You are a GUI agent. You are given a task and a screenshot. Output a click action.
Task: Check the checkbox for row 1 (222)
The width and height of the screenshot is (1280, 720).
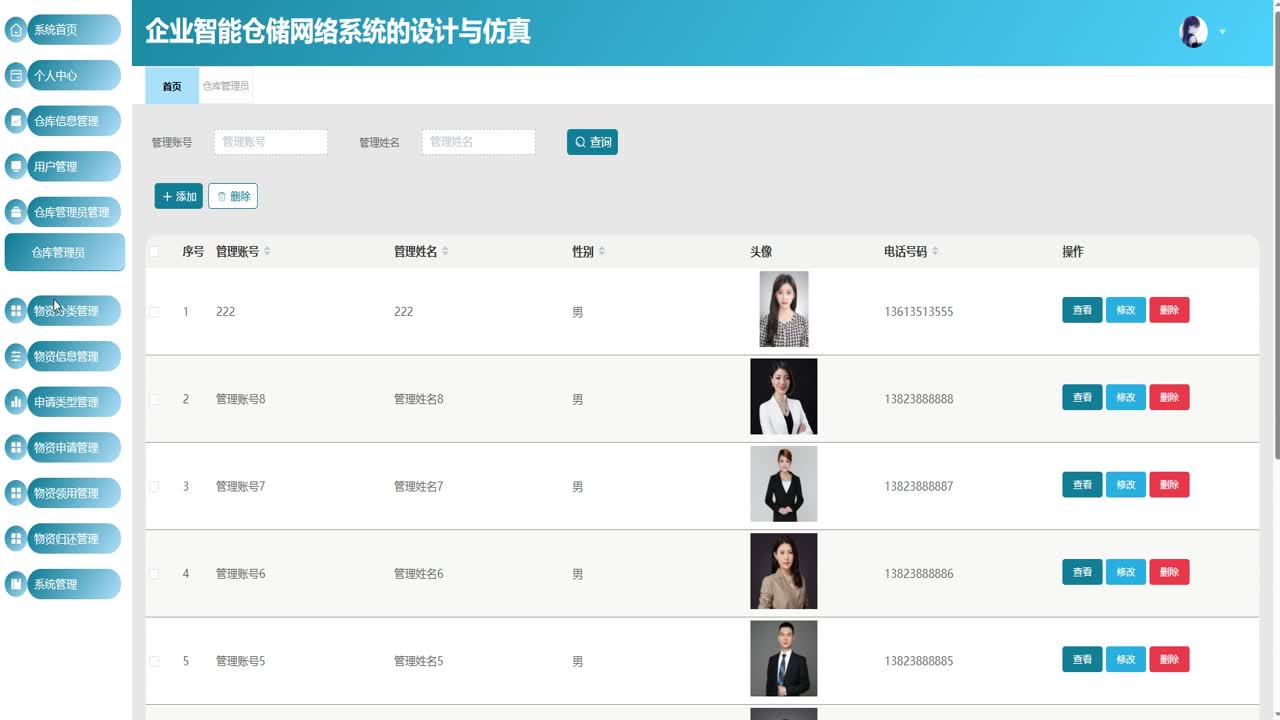(154, 312)
